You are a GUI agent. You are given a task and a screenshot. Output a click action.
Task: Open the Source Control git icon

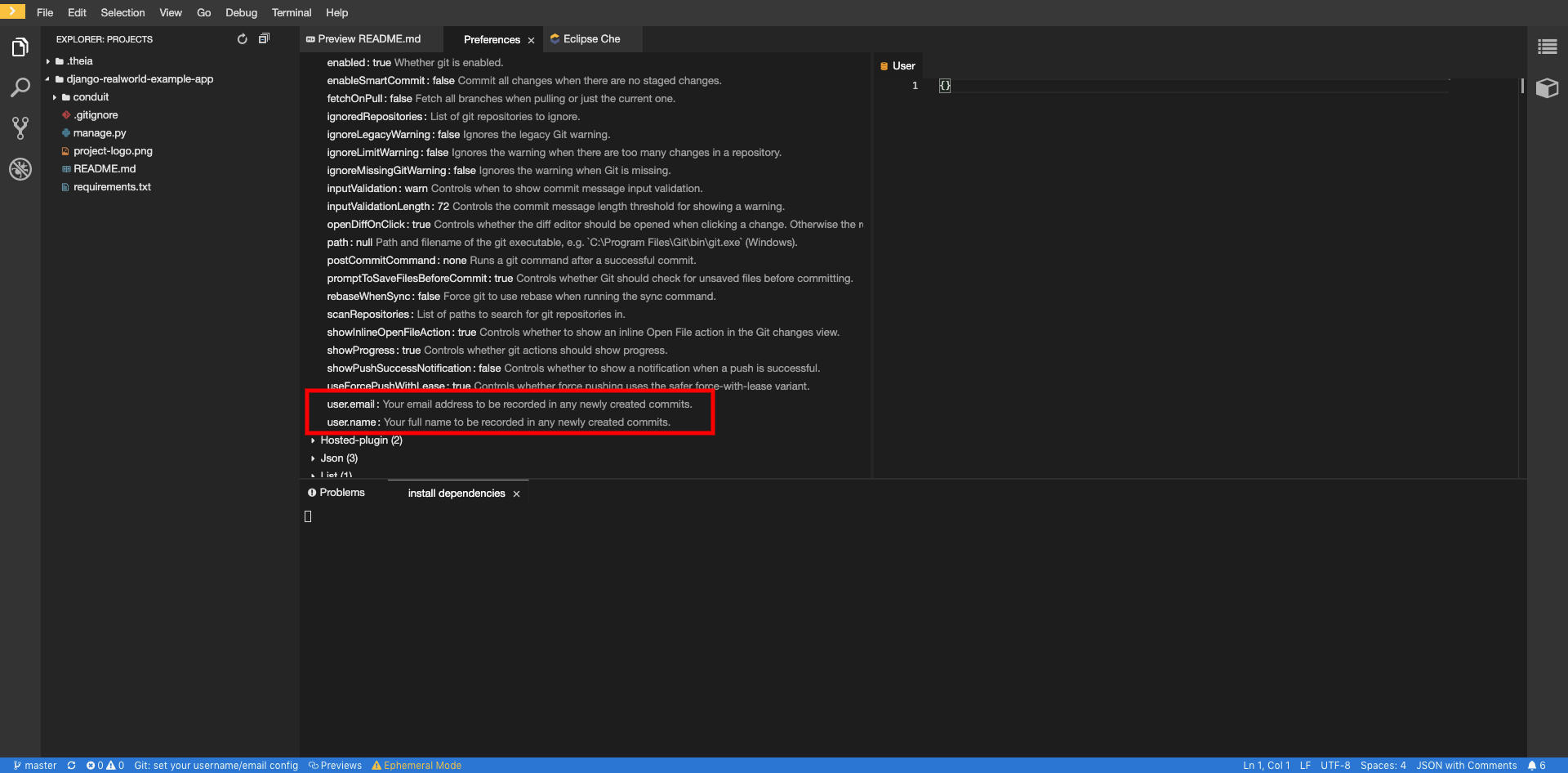click(20, 127)
